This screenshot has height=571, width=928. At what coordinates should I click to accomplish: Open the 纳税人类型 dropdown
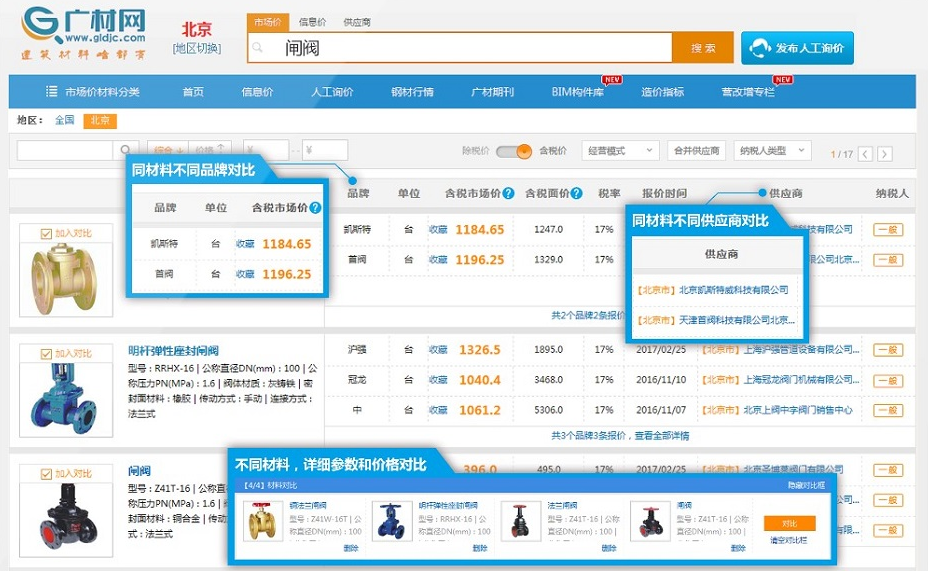pyautogui.click(x=772, y=151)
